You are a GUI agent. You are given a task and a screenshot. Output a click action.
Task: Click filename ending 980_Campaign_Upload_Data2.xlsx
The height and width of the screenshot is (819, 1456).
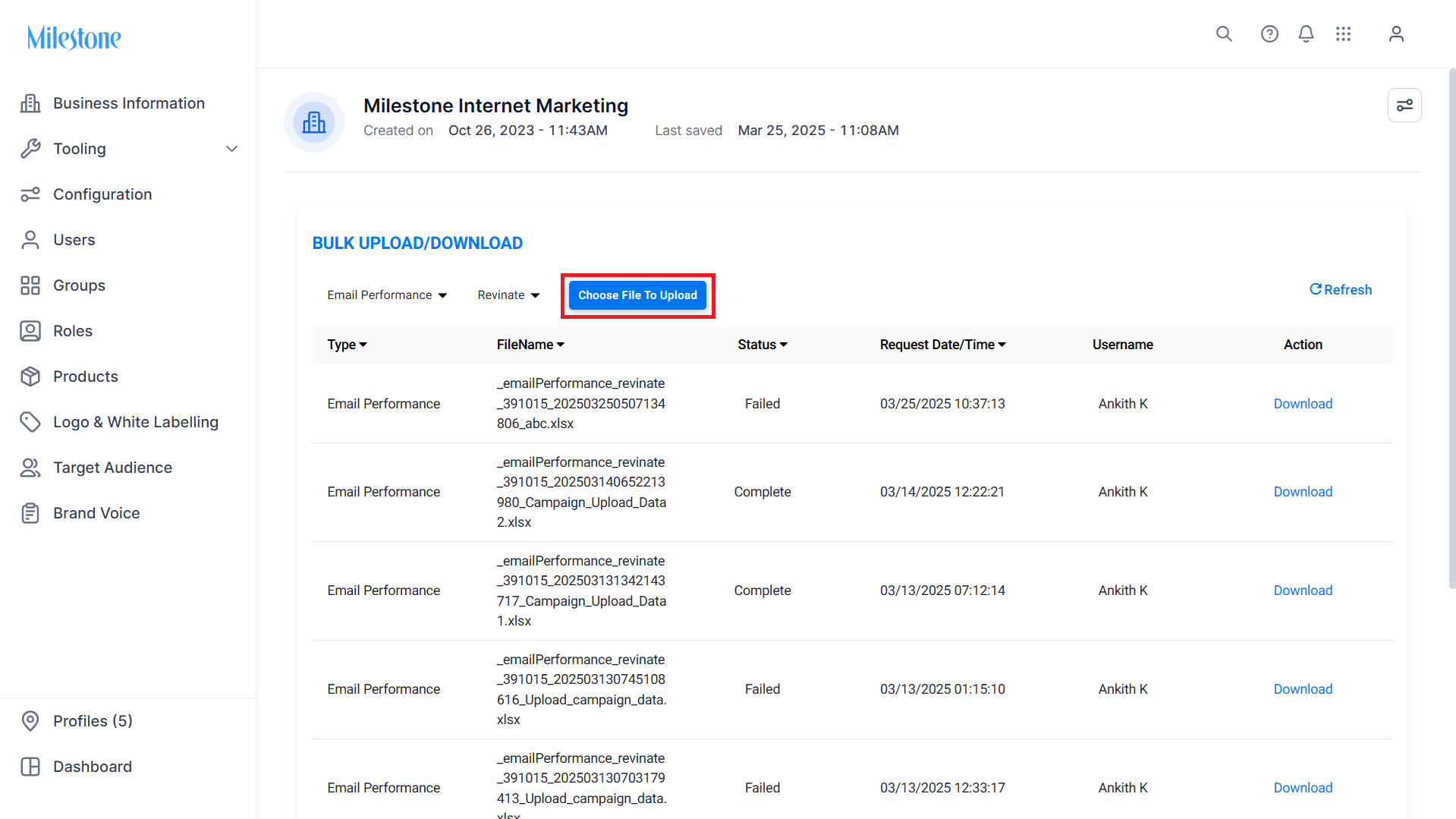pos(581,492)
